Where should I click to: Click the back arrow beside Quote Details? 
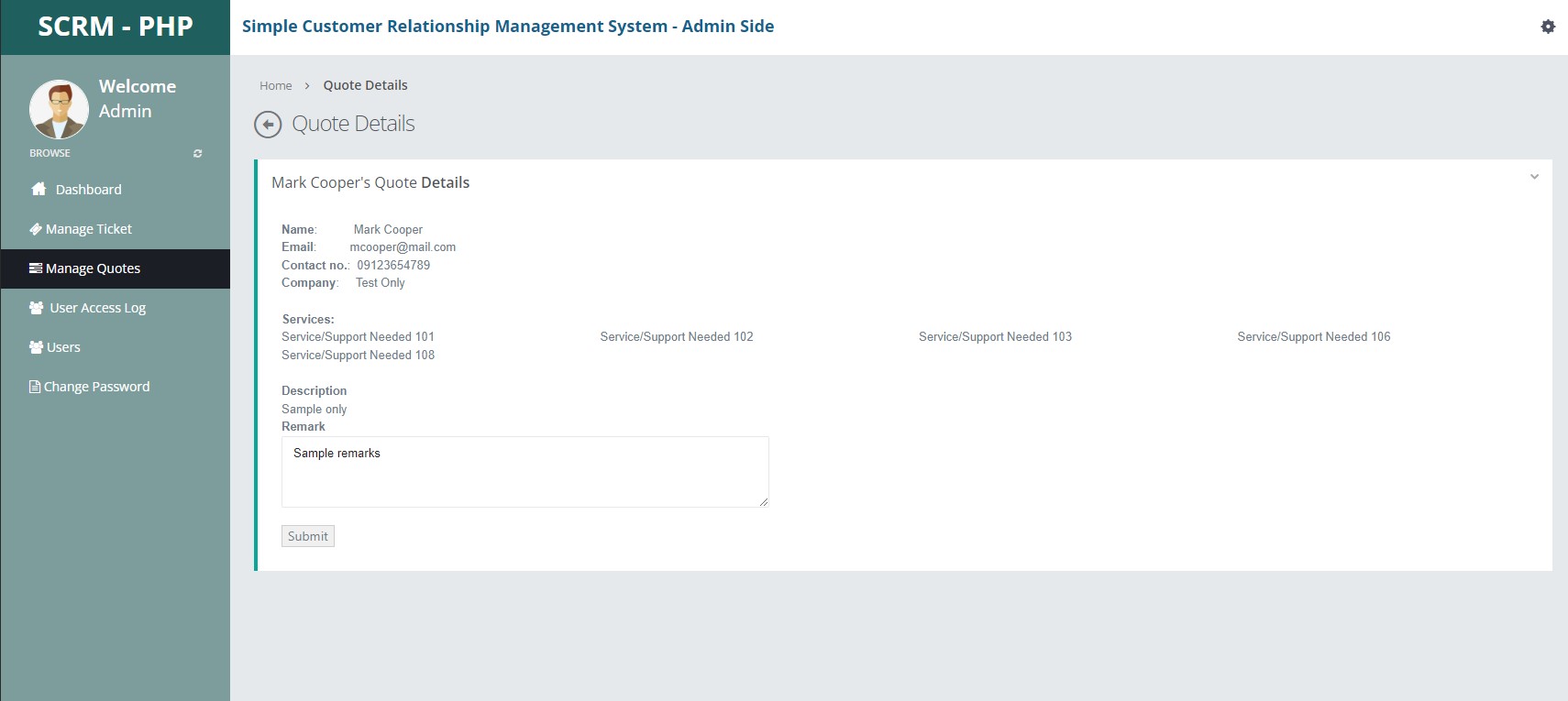coord(268,125)
